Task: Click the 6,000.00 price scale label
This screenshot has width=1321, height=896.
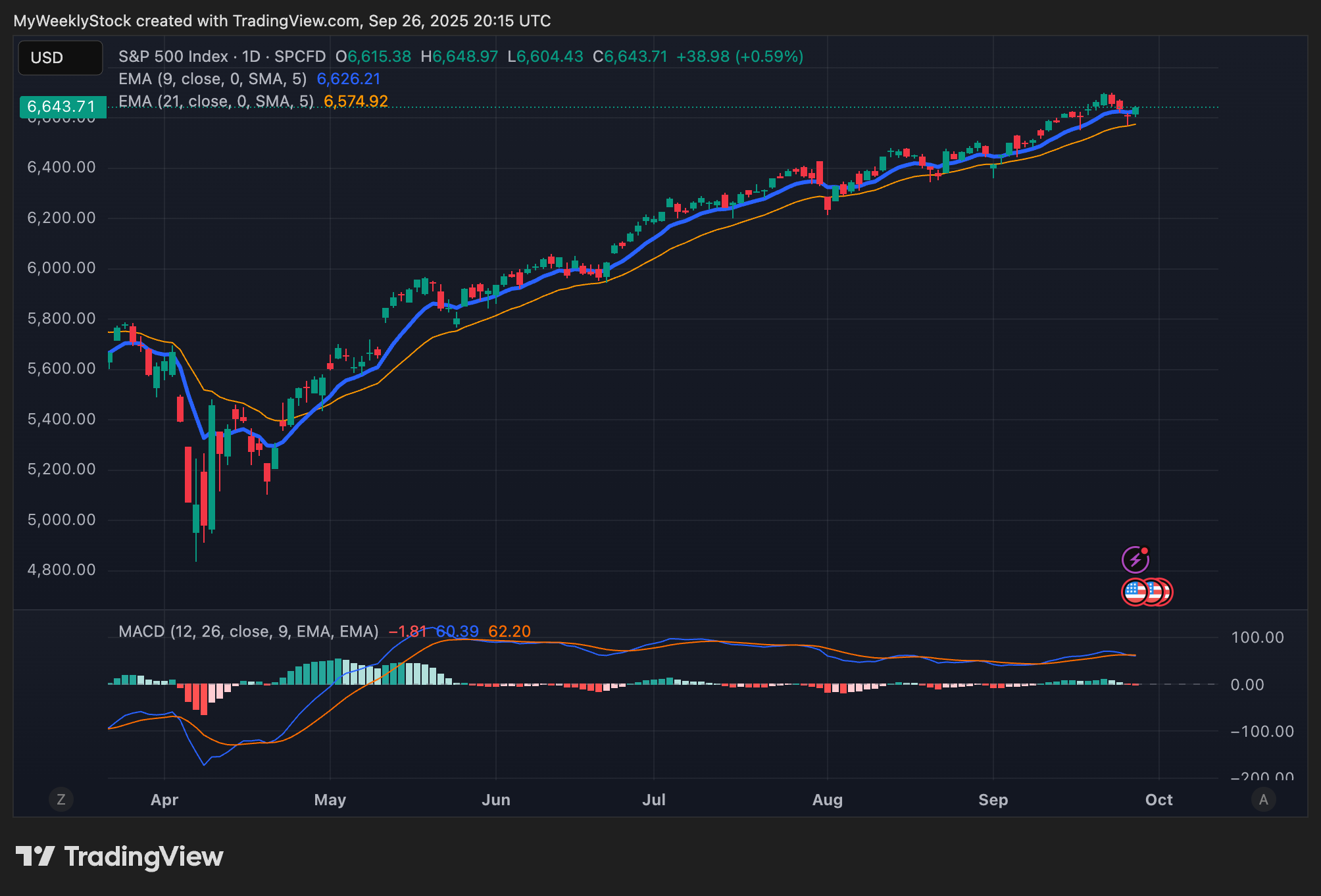Action: point(61,268)
